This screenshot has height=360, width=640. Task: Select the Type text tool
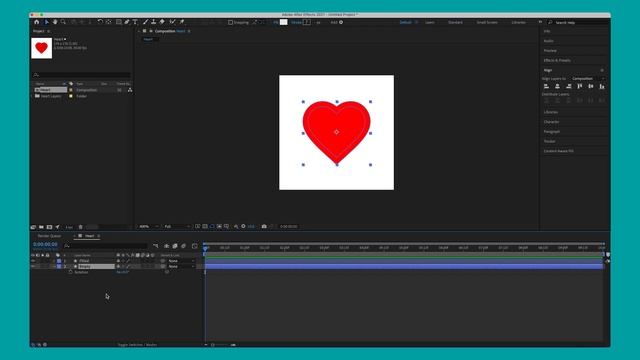135,22
